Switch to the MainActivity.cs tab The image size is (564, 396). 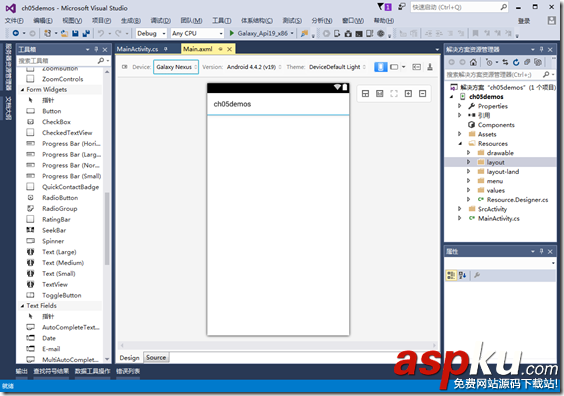point(137,49)
